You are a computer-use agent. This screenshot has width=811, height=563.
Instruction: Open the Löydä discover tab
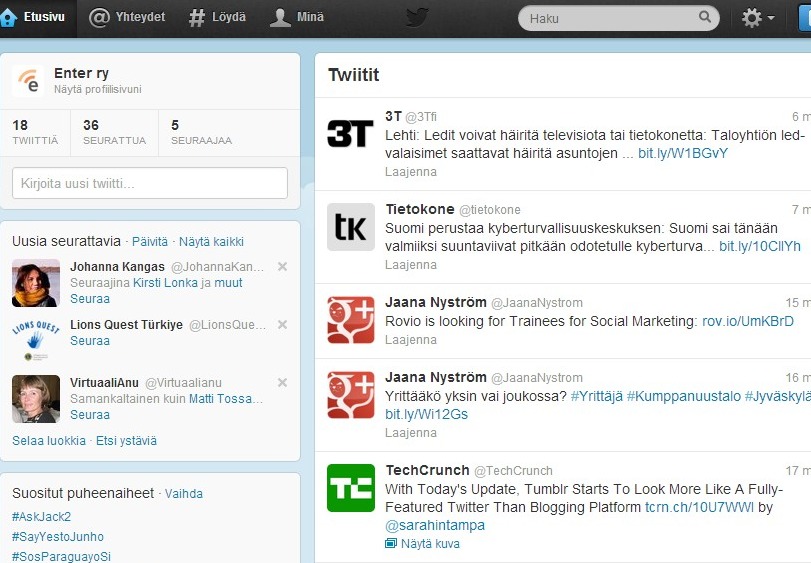click(217, 18)
